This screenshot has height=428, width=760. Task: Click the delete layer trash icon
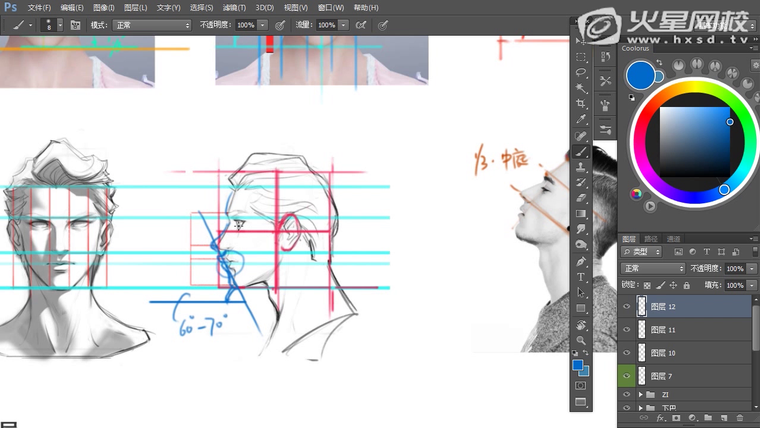click(x=739, y=418)
